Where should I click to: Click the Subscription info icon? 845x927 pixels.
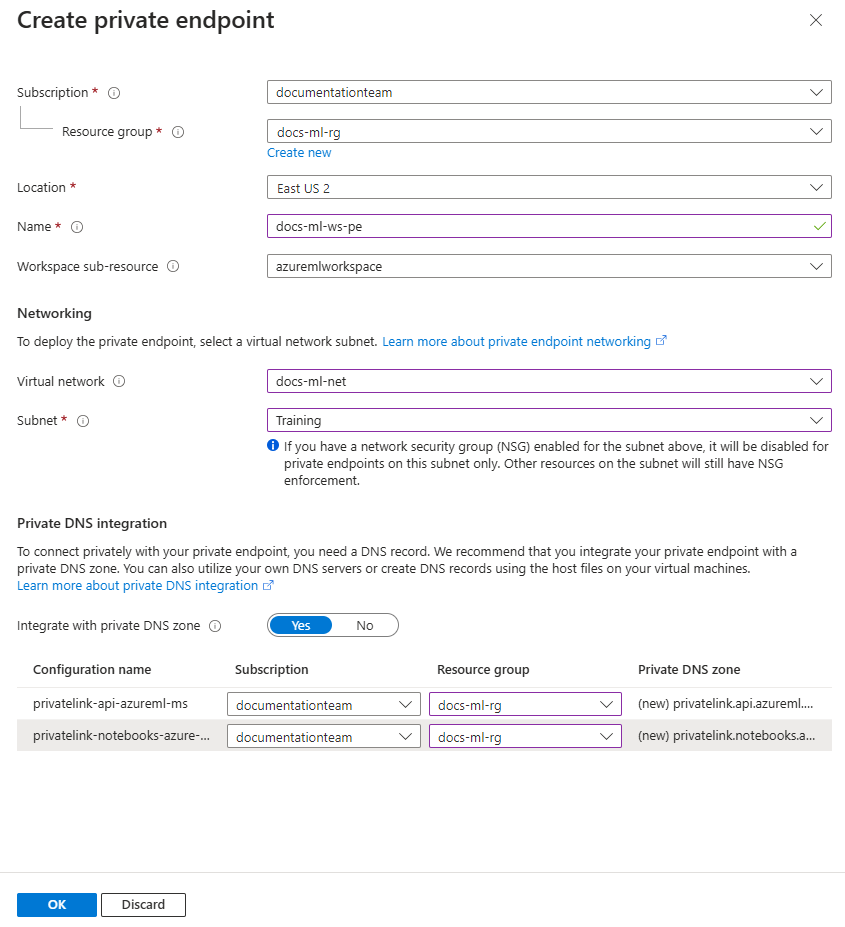[114, 92]
